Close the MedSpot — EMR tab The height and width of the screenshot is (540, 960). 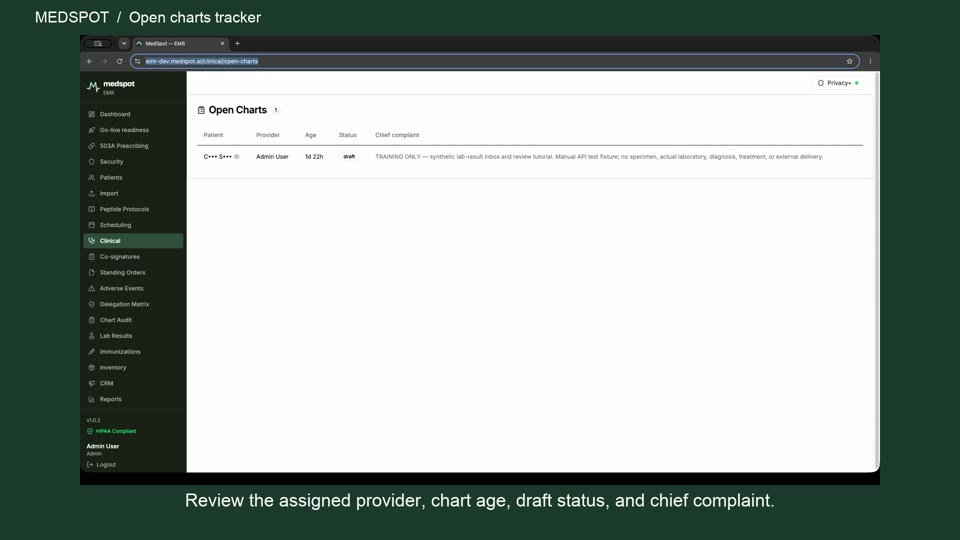click(x=222, y=43)
